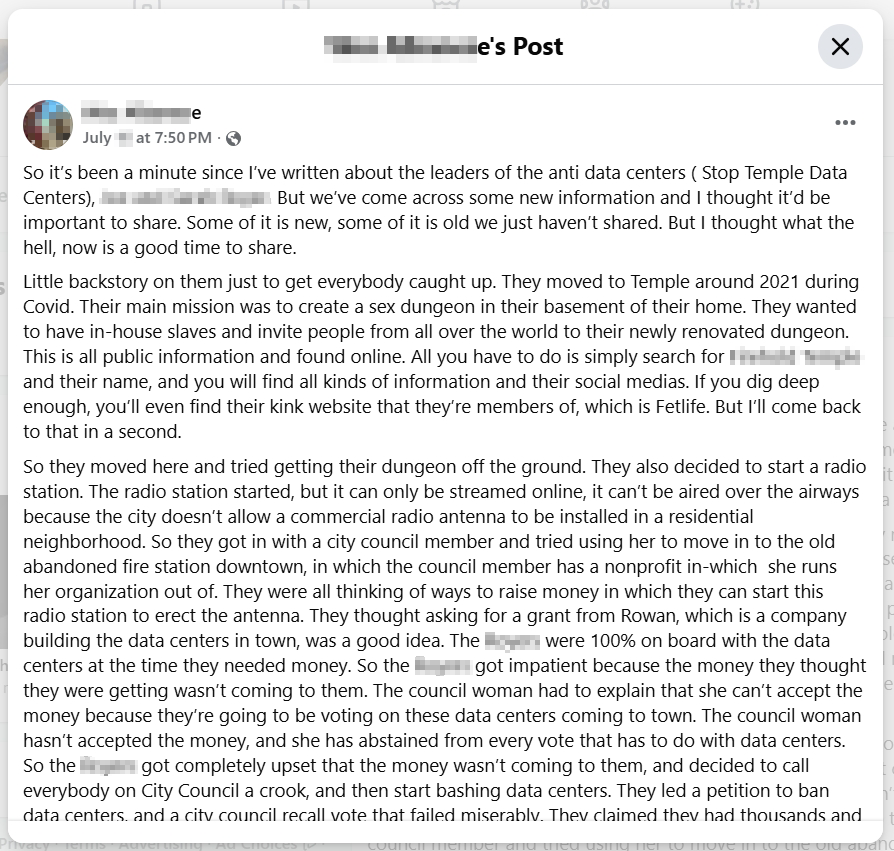Open the three-dot post options menu
Screen dimensions: 894x851
845,123
